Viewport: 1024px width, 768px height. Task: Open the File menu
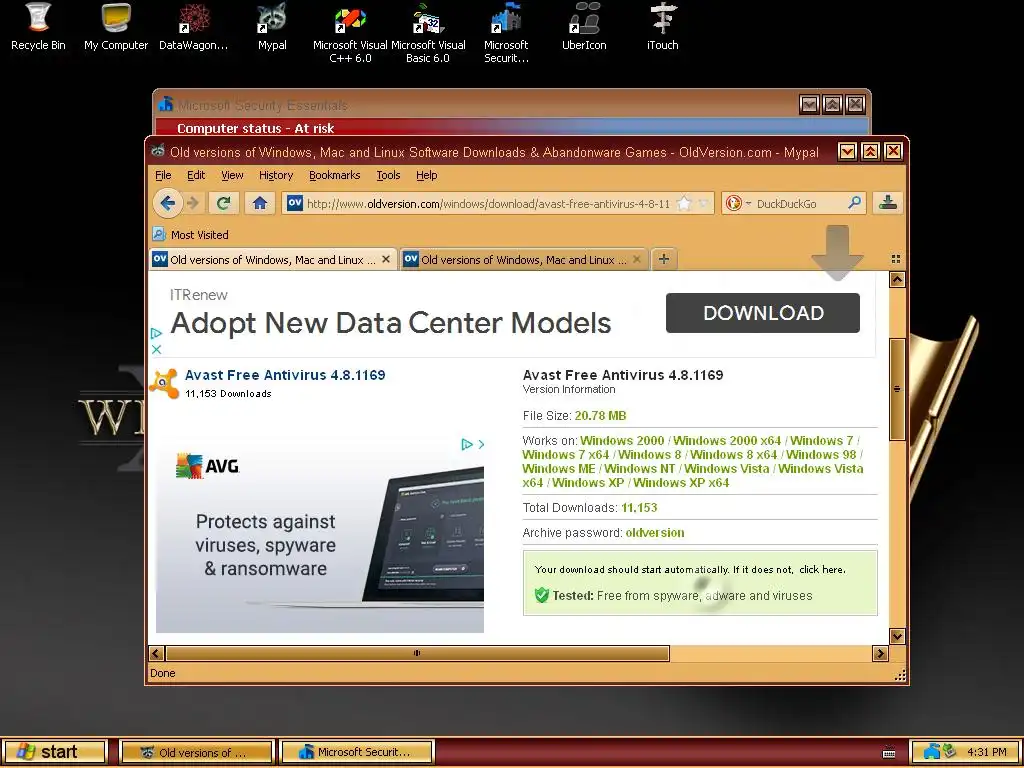point(163,175)
